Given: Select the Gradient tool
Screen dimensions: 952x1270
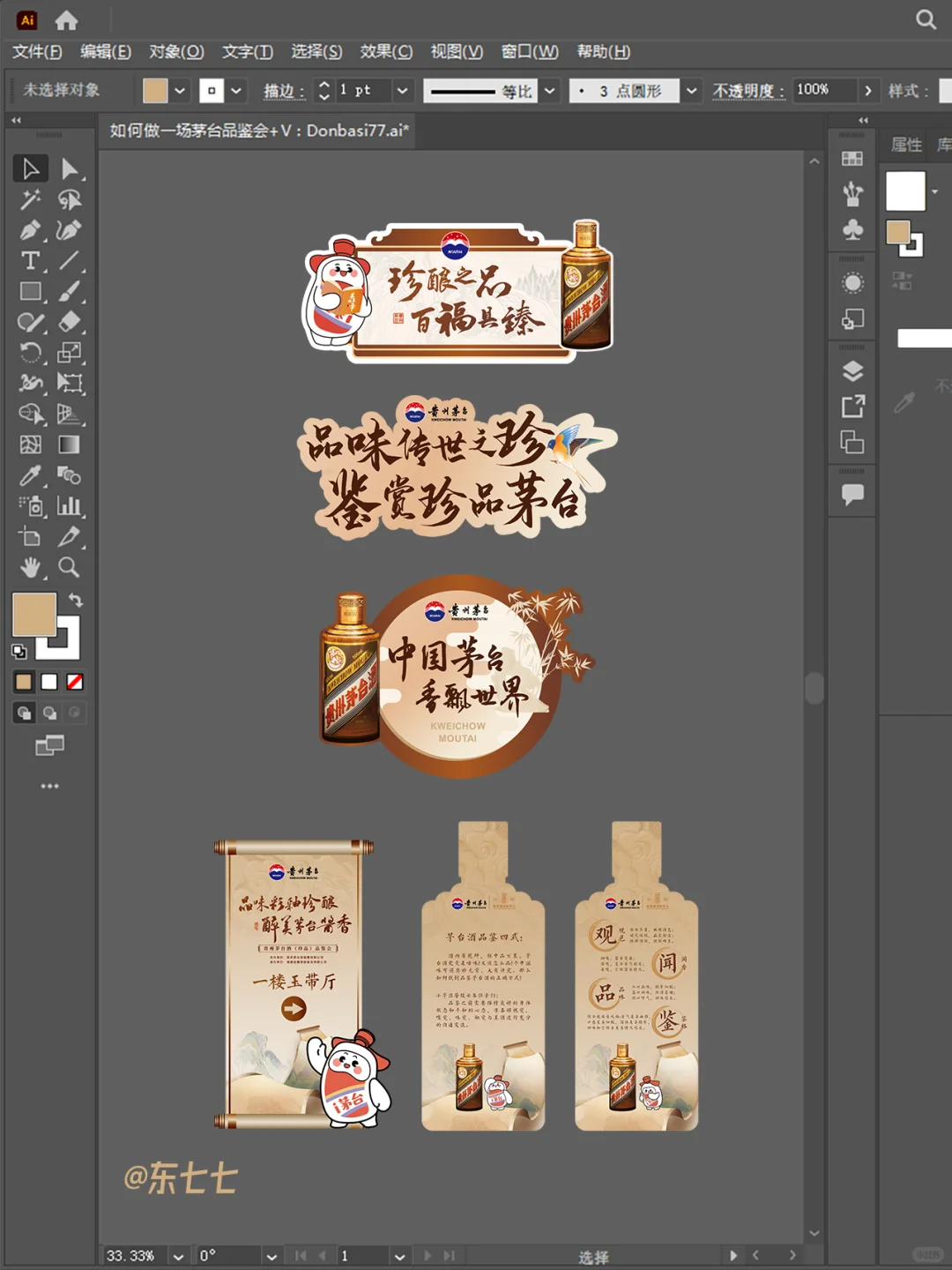Looking at the screenshot, I should [70, 443].
